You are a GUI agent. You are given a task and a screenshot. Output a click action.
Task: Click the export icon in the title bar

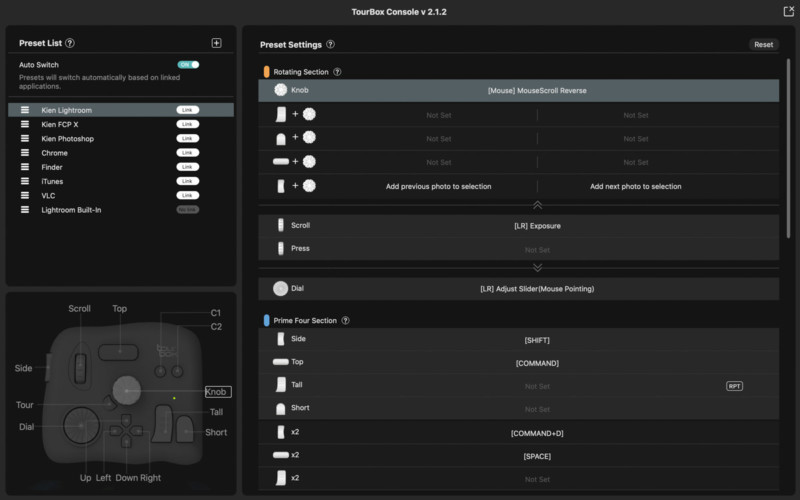(x=788, y=11)
